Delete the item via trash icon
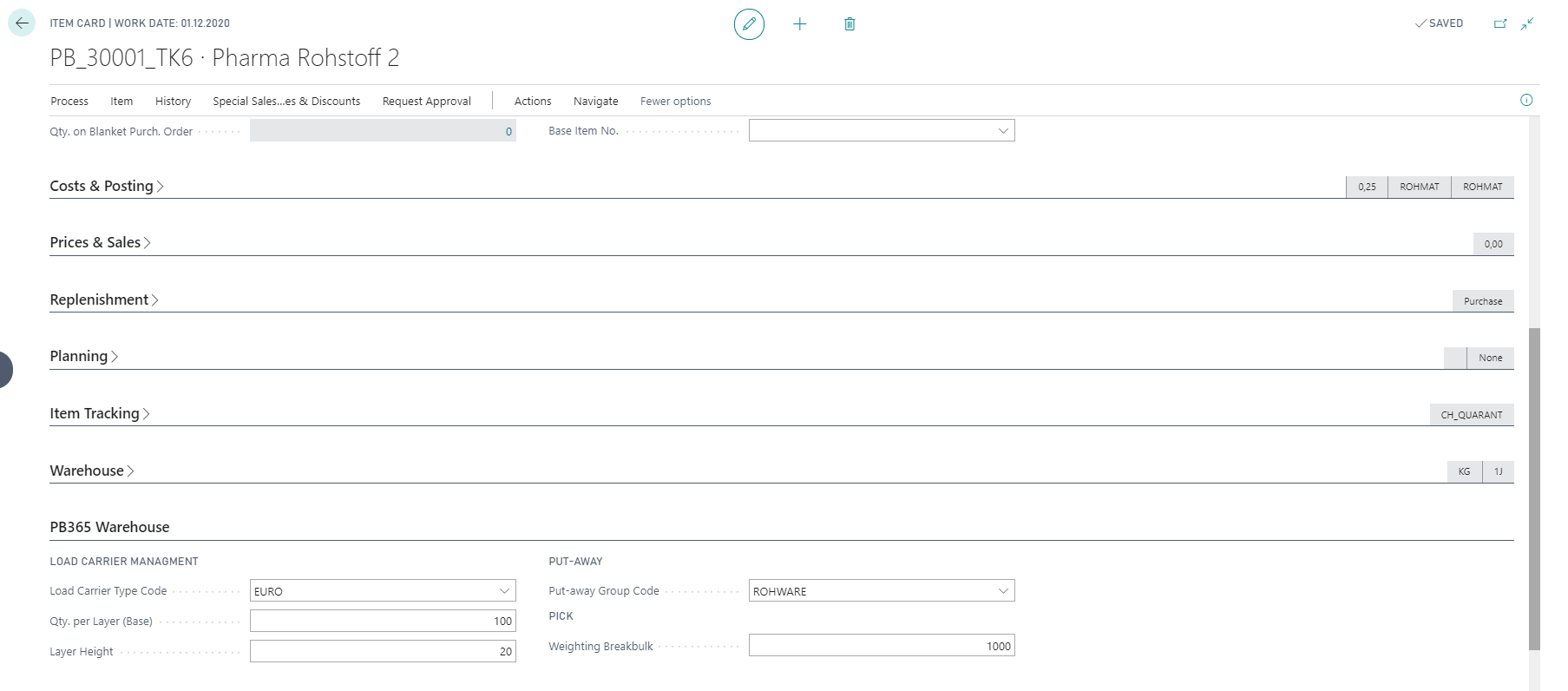Viewport: 1568px width, 691px height. [x=850, y=24]
